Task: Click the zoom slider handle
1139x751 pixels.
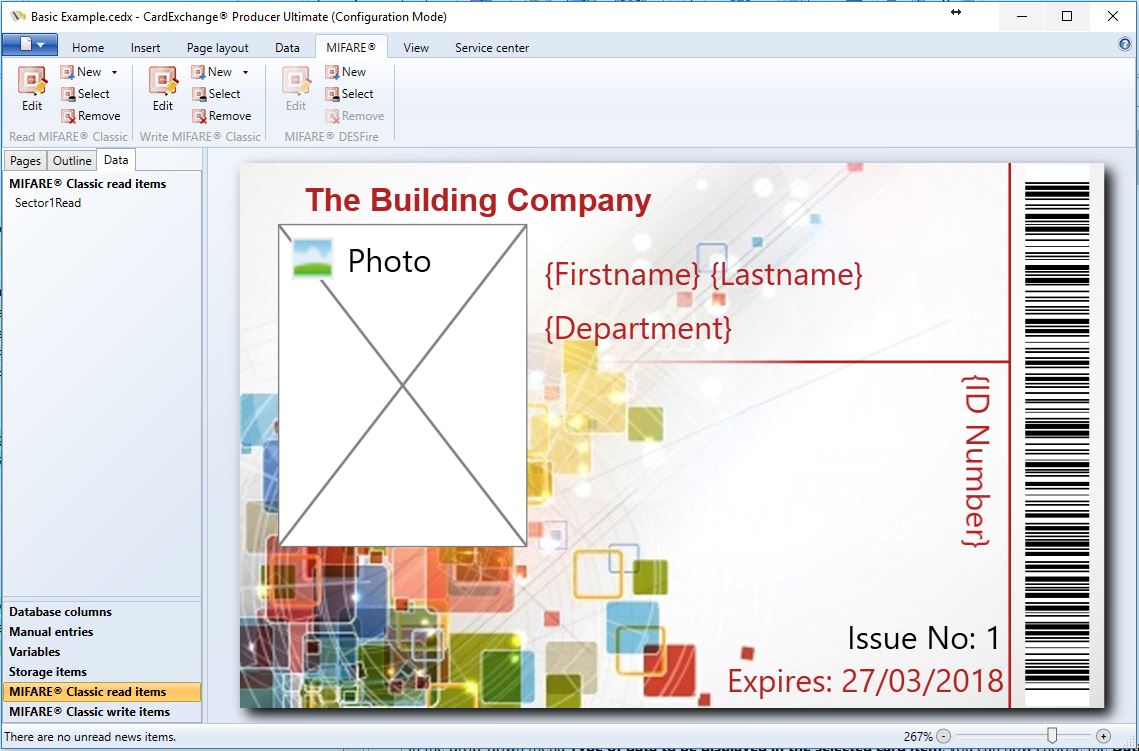Action: (1051, 736)
